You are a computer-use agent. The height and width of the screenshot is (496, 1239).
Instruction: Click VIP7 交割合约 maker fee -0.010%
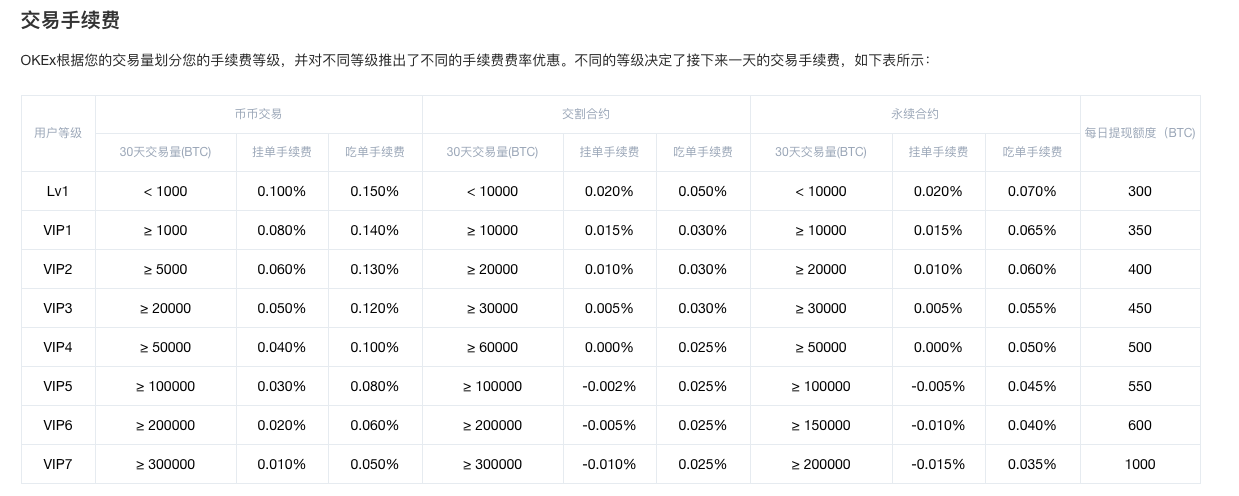pos(609,464)
